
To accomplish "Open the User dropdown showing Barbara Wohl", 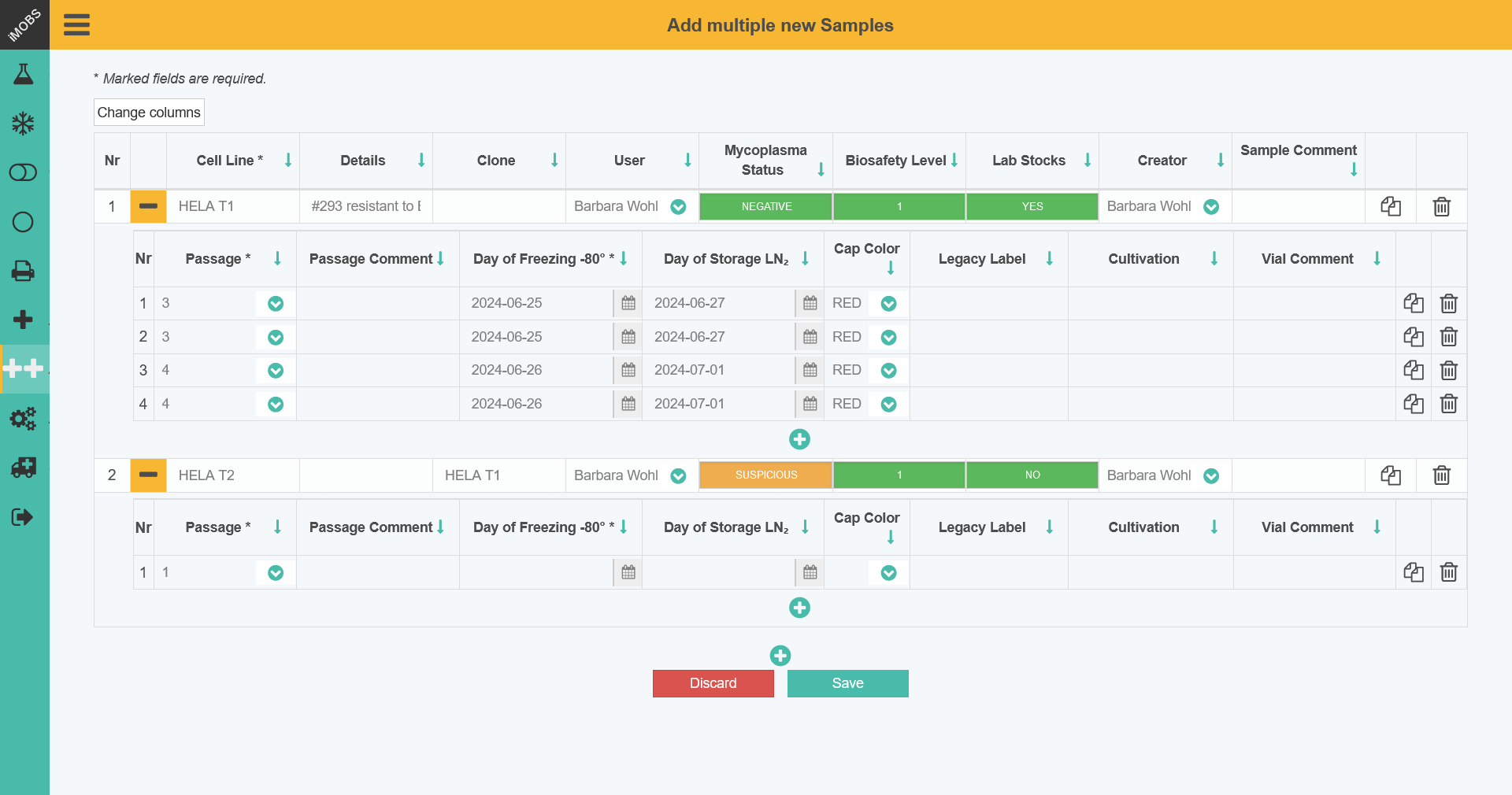I will click(678, 206).
